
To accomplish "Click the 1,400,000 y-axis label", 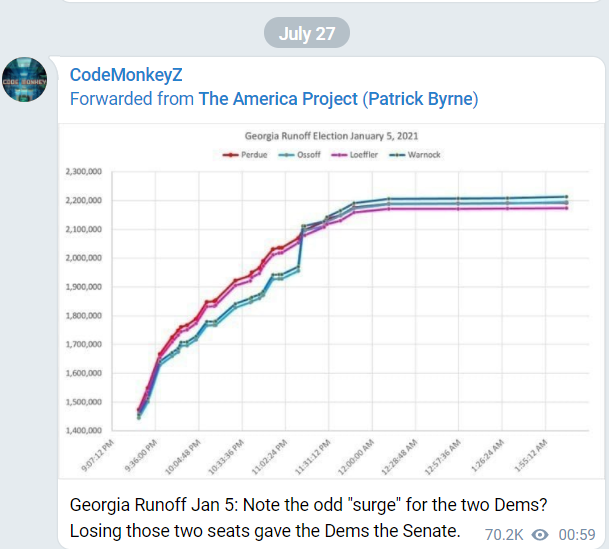I will click(84, 431).
